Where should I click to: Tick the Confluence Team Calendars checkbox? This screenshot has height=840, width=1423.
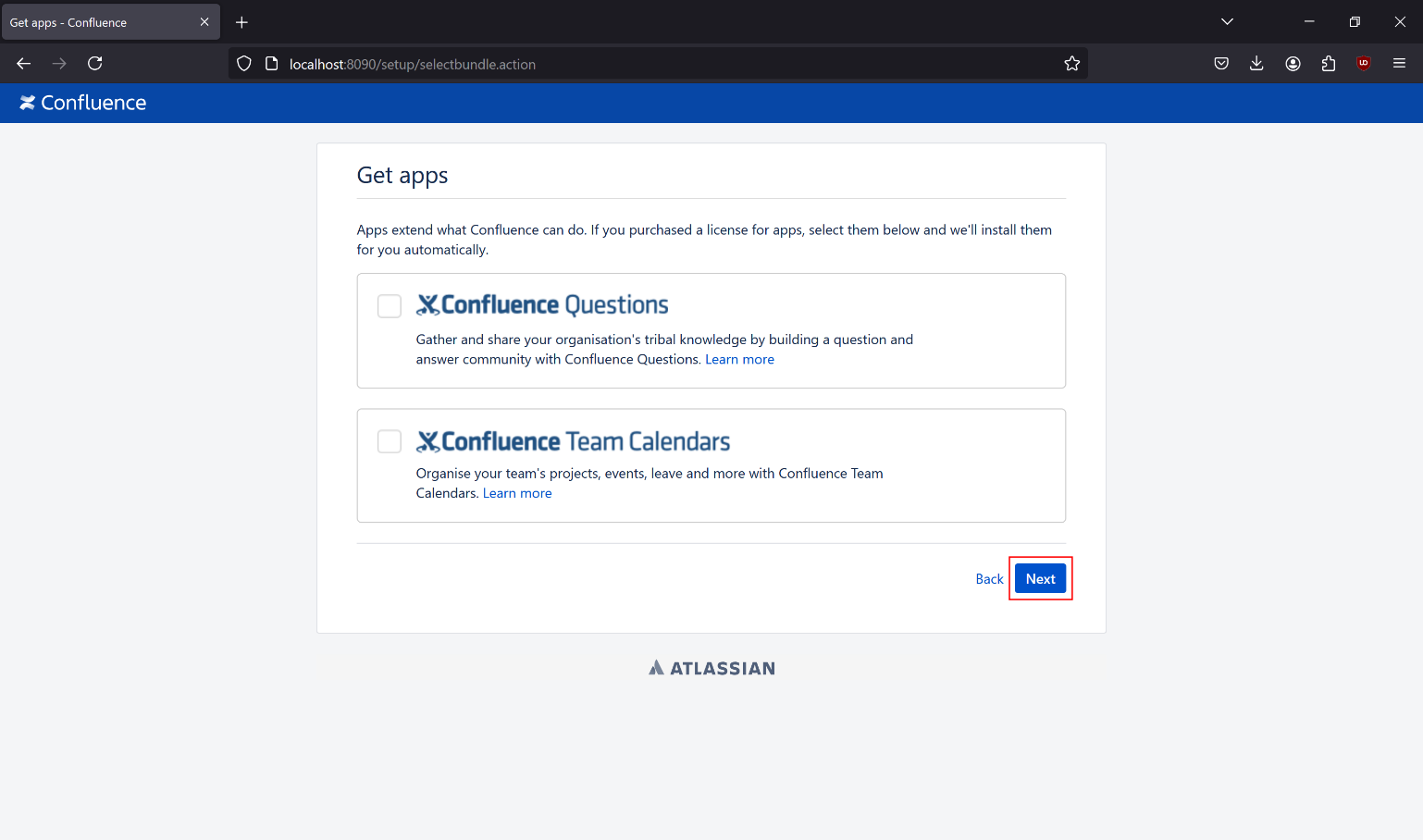pos(390,441)
